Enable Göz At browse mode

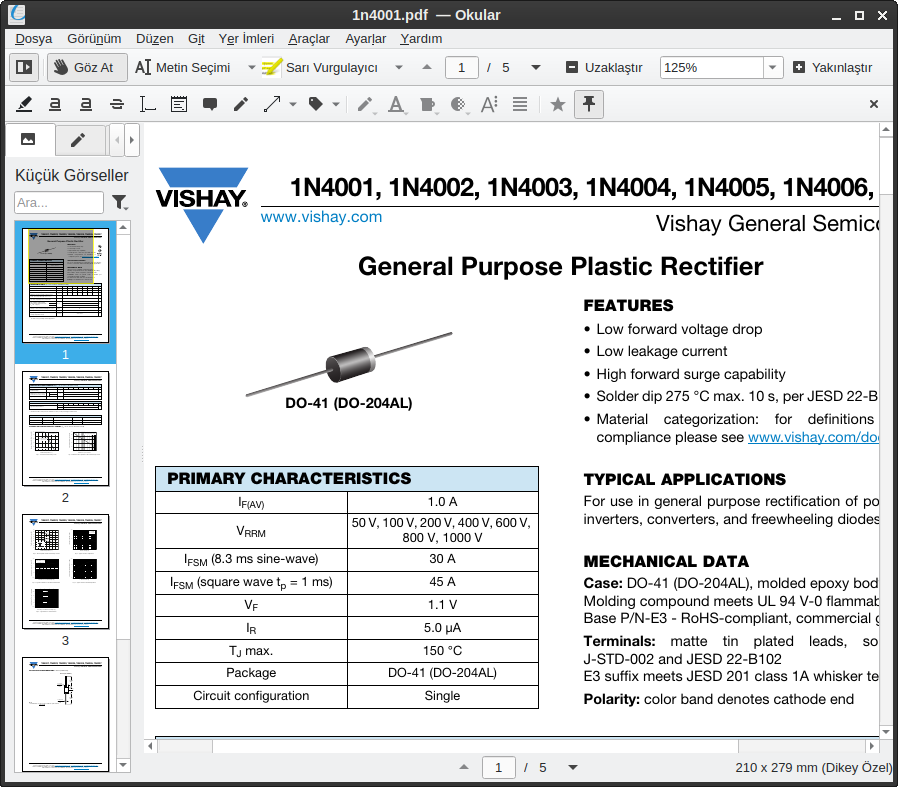click(86, 67)
